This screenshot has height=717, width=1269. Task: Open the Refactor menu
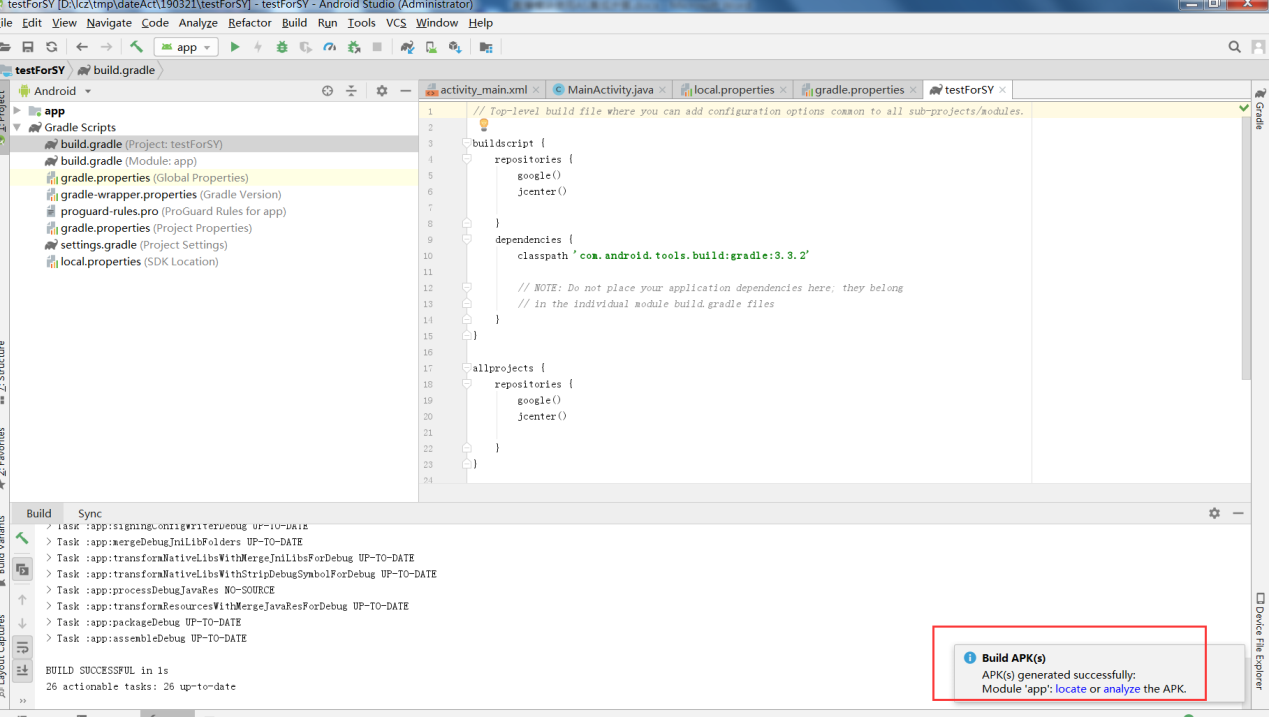pyautogui.click(x=250, y=22)
